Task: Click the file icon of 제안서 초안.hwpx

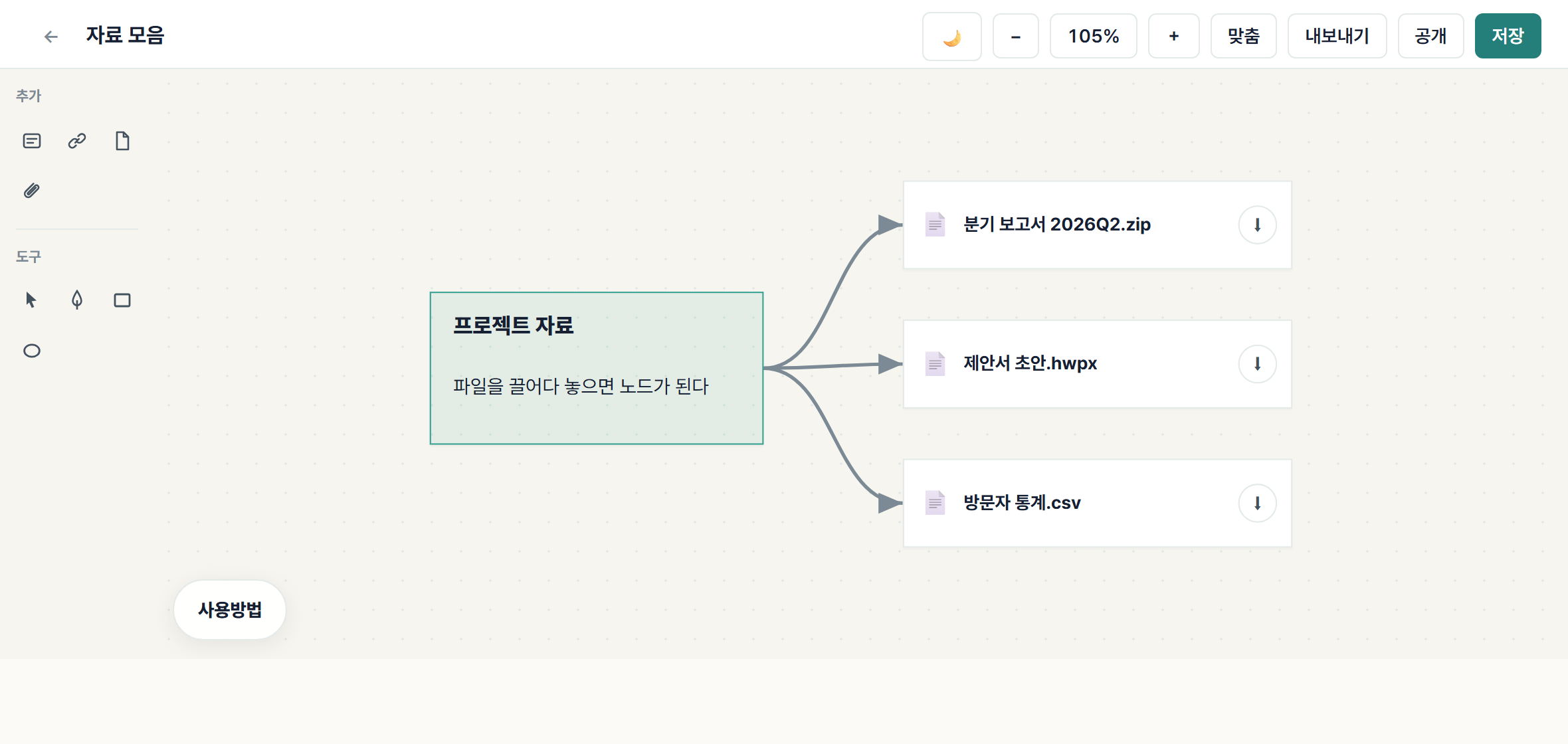Action: pyautogui.click(x=935, y=363)
